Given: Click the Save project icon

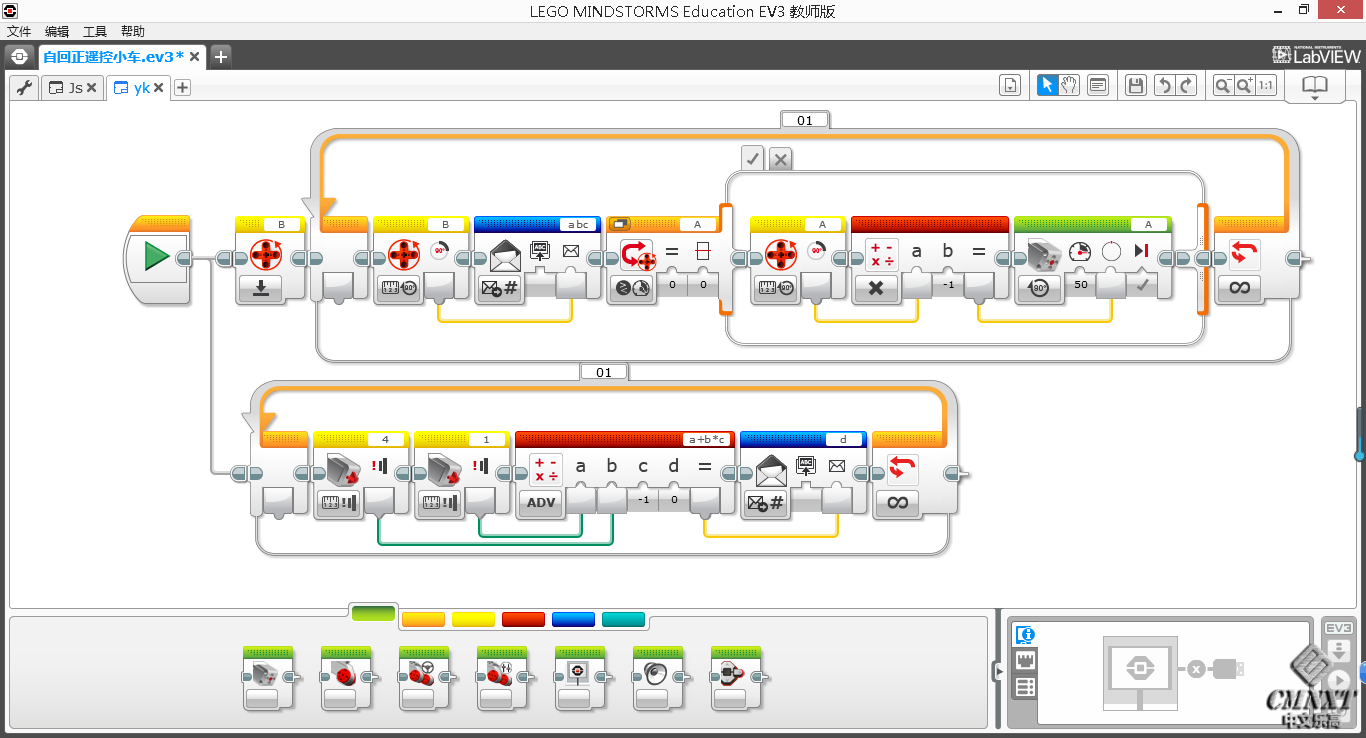Looking at the screenshot, I should [x=1135, y=86].
